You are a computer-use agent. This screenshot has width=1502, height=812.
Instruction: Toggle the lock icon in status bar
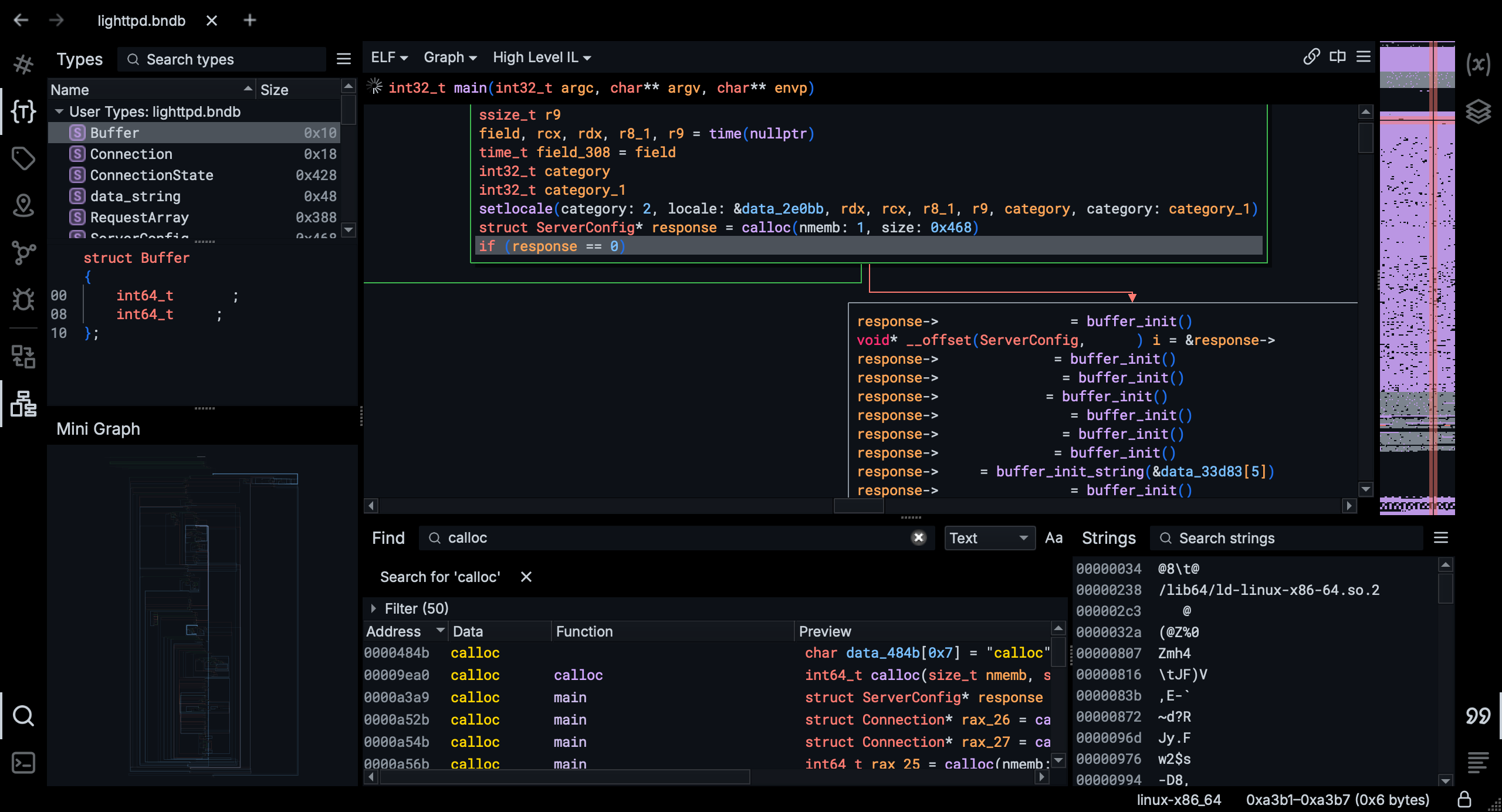tap(1464, 800)
